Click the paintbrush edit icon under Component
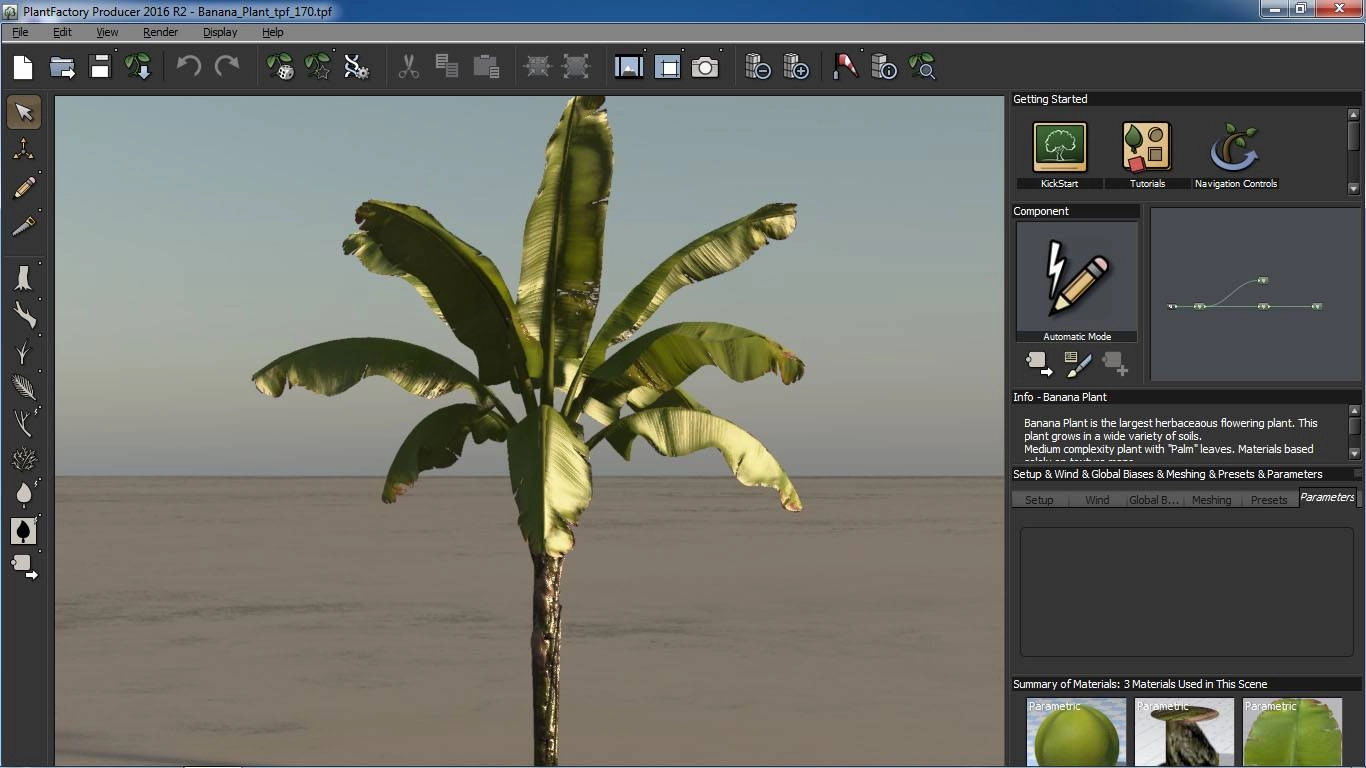 [1078, 364]
